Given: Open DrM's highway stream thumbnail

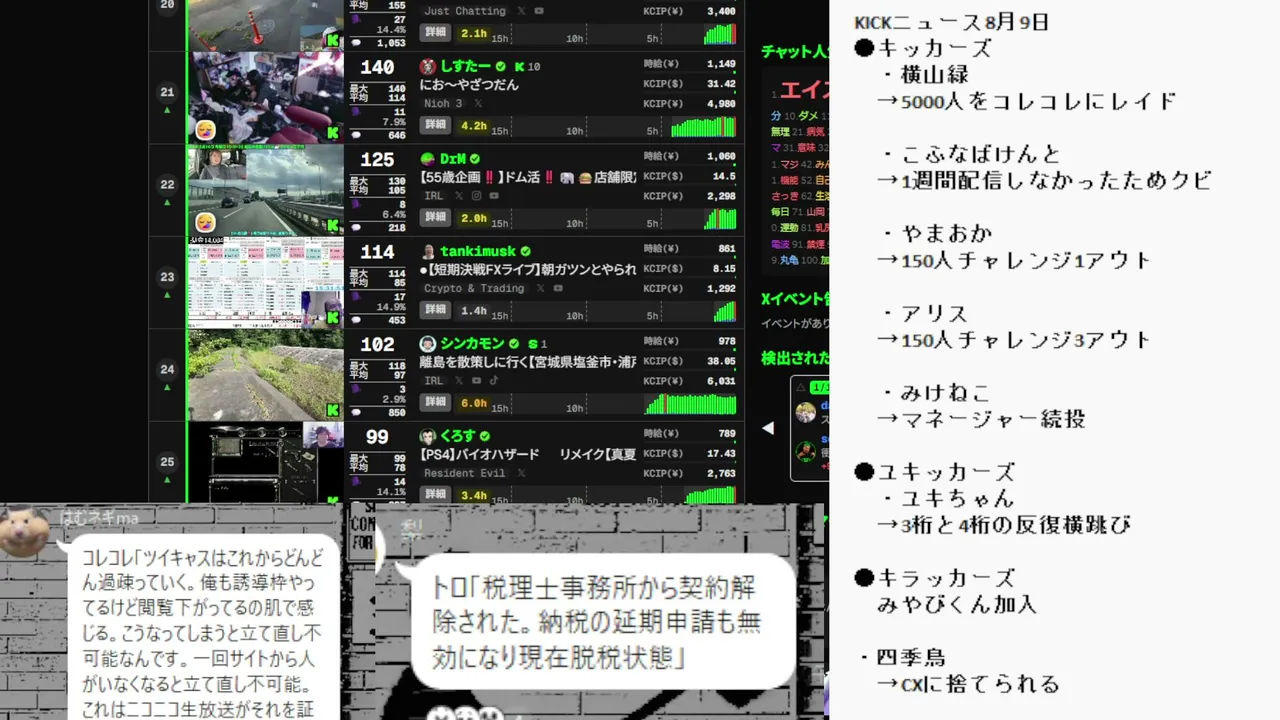Looking at the screenshot, I should (x=266, y=190).
